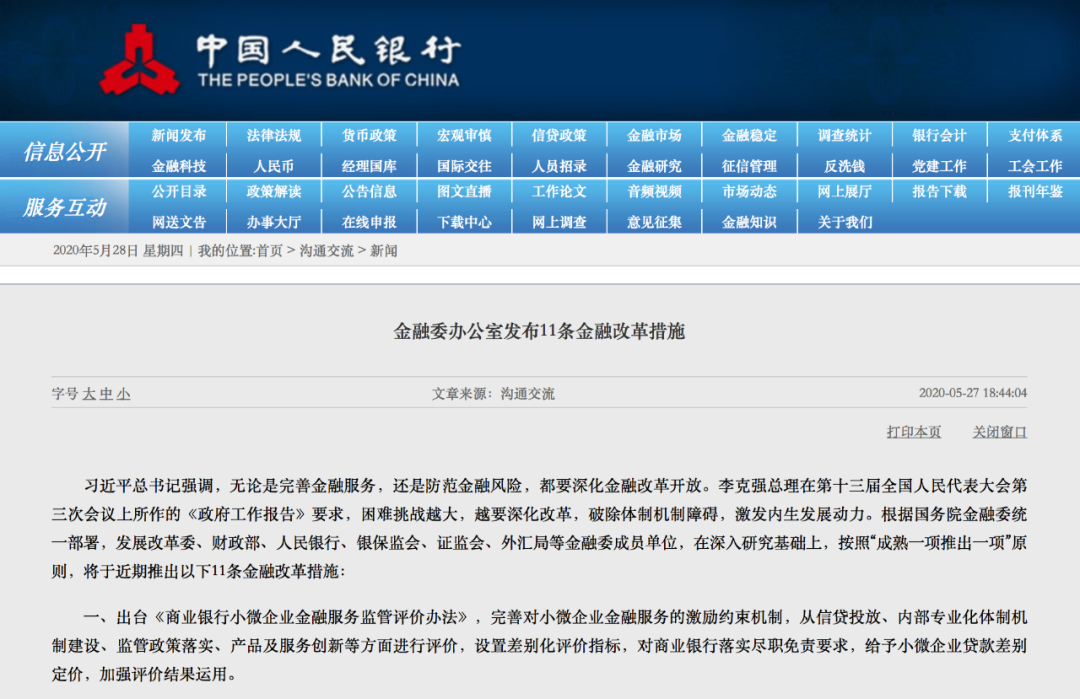Click 打印本页 to print the page
This screenshot has width=1080, height=699.
[x=913, y=432]
